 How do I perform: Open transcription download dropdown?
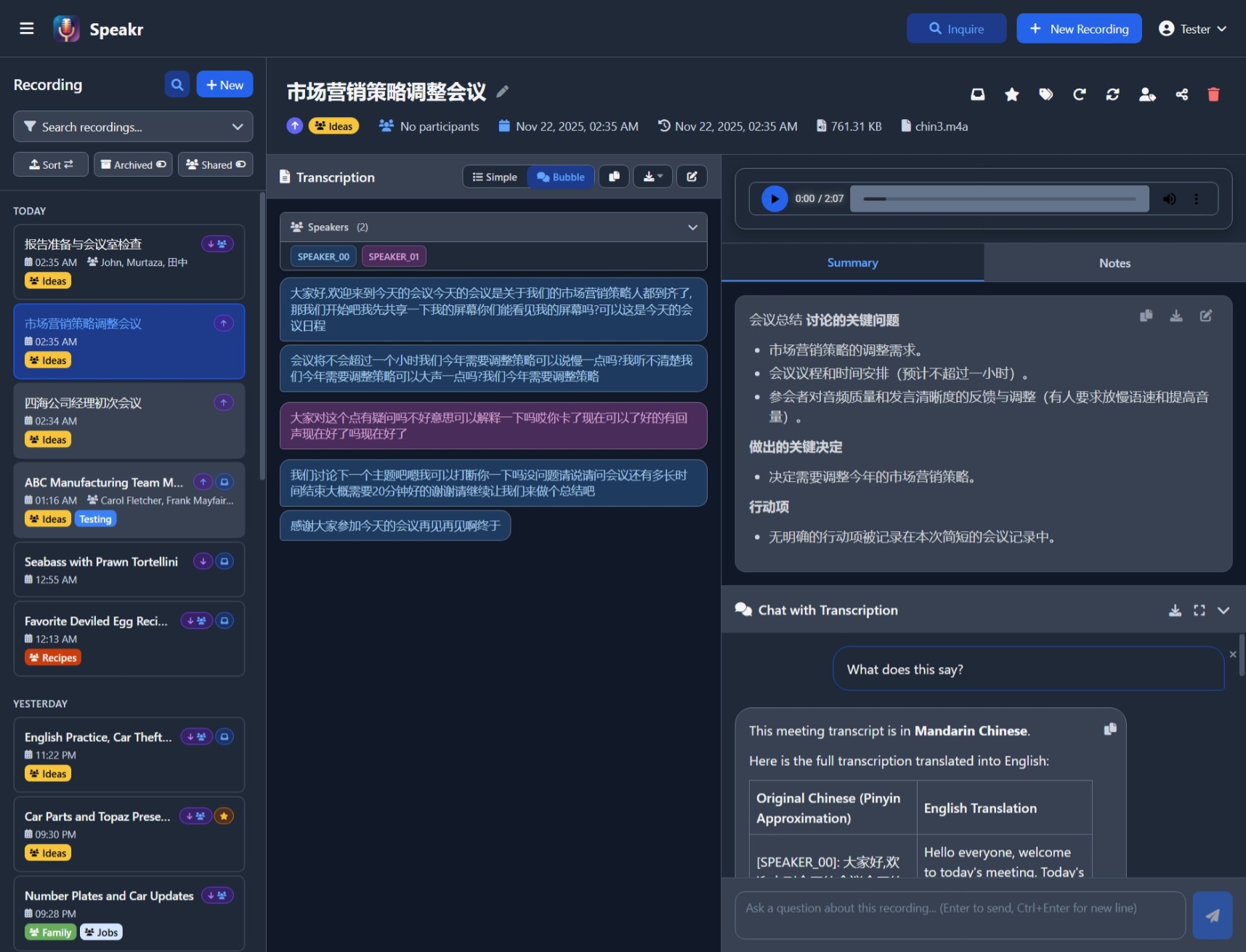(x=652, y=177)
